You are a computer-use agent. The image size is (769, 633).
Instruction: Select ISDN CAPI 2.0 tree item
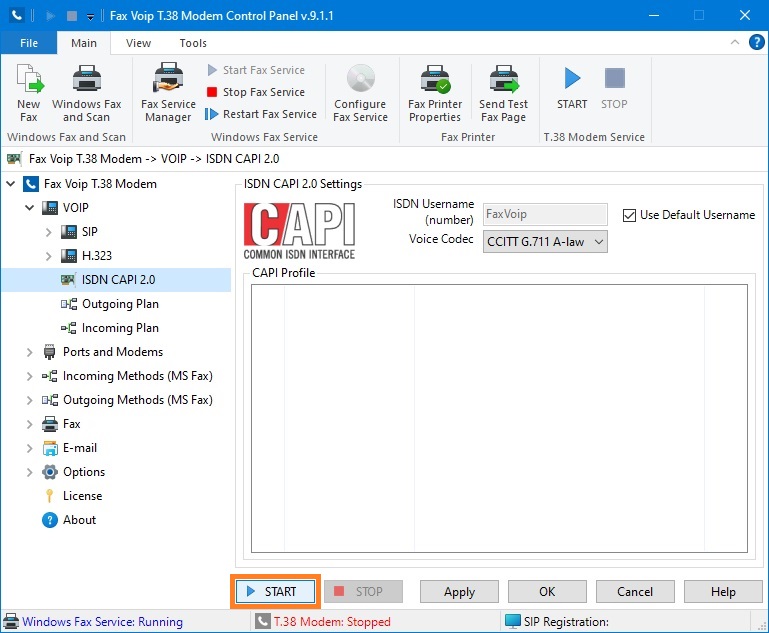tap(118, 280)
